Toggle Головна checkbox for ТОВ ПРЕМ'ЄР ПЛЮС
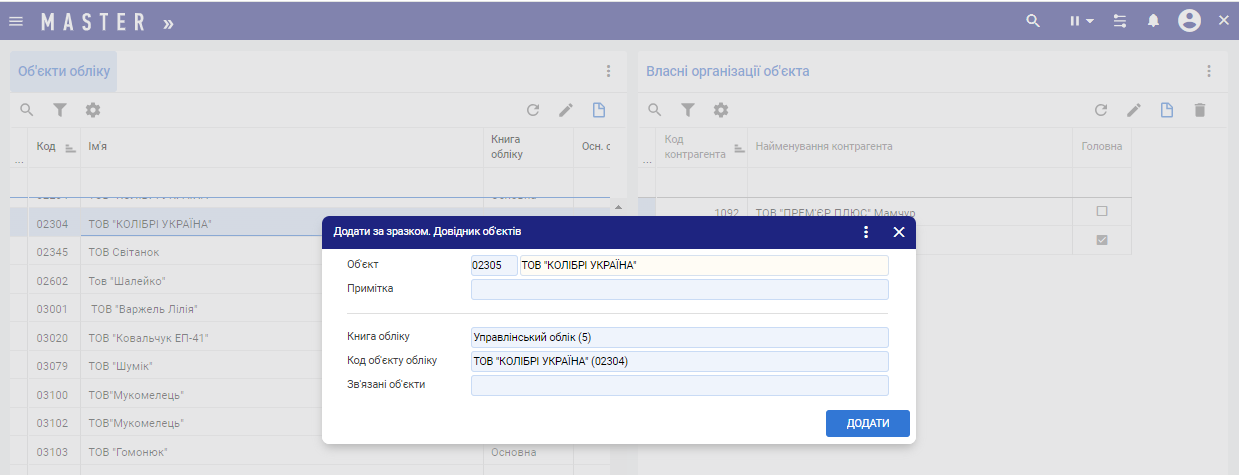 pos(1102,212)
